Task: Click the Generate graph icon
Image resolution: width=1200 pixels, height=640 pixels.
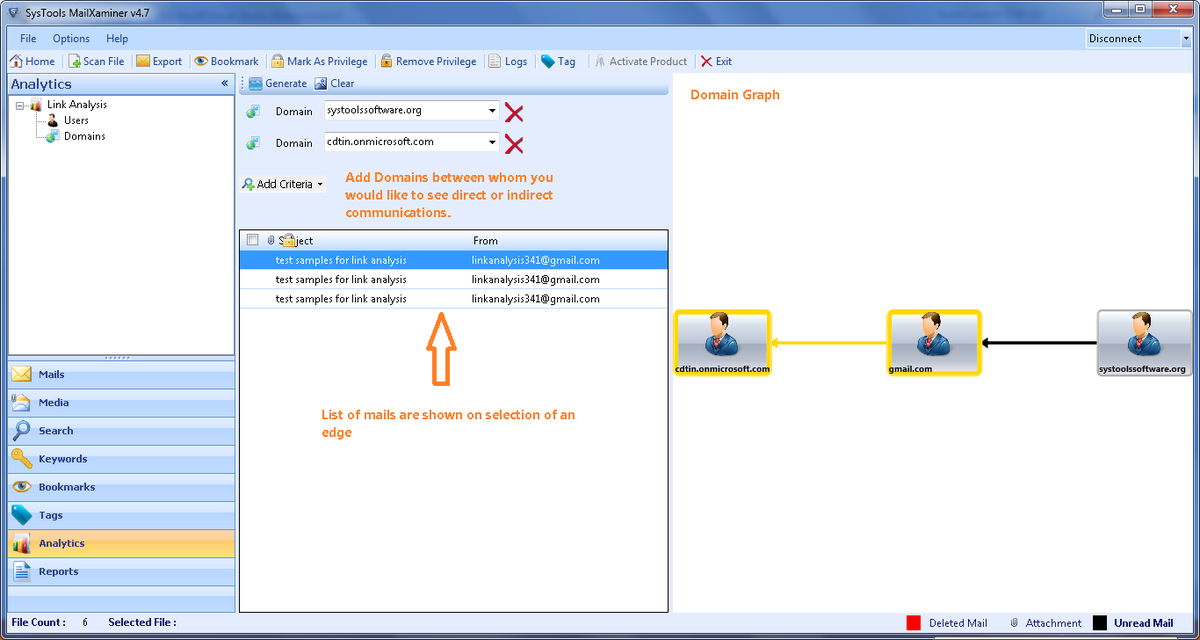Action: point(254,83)
